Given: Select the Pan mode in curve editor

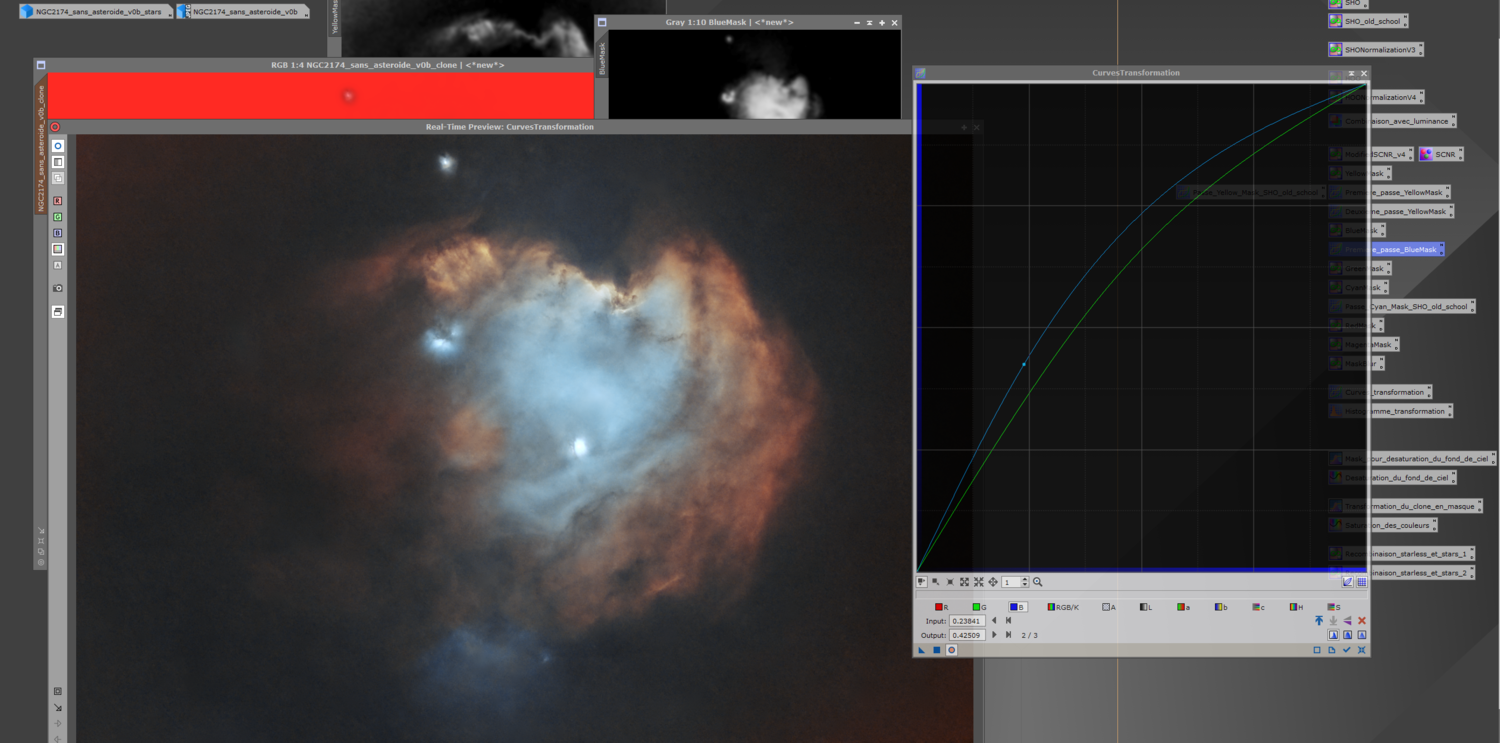Looking at the screenshot, I should [993, 582].
